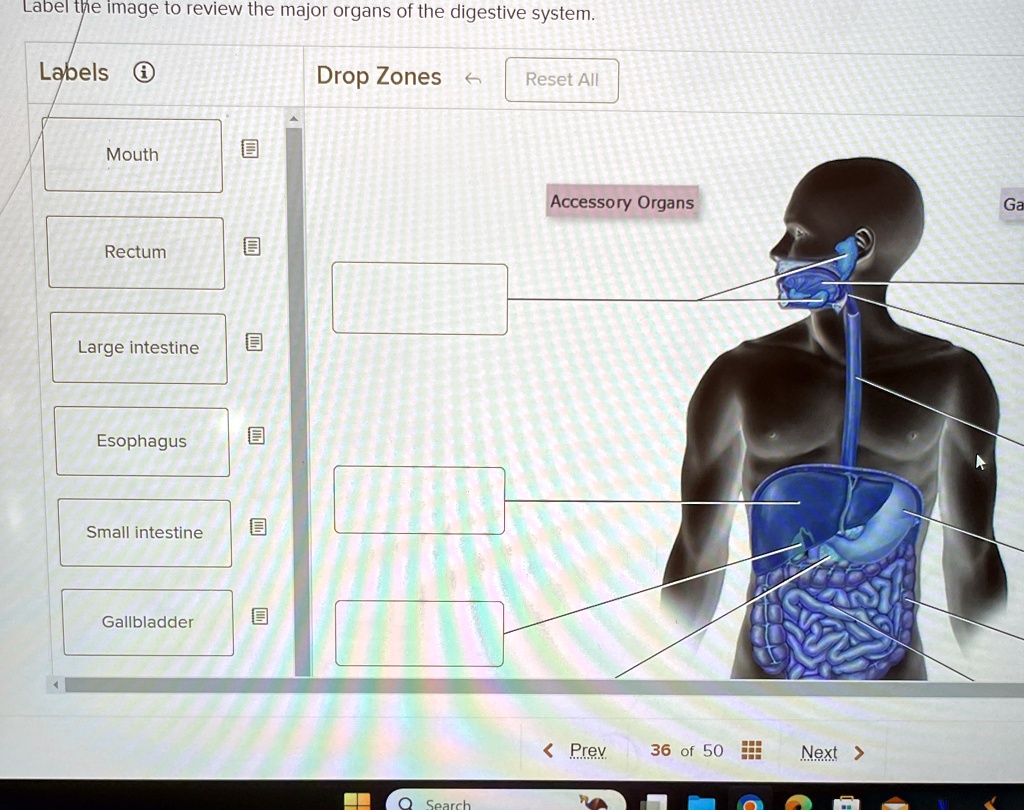1024x810 pixels.
Task: Select the Esophagus label tile
Action: coord(141,440)
